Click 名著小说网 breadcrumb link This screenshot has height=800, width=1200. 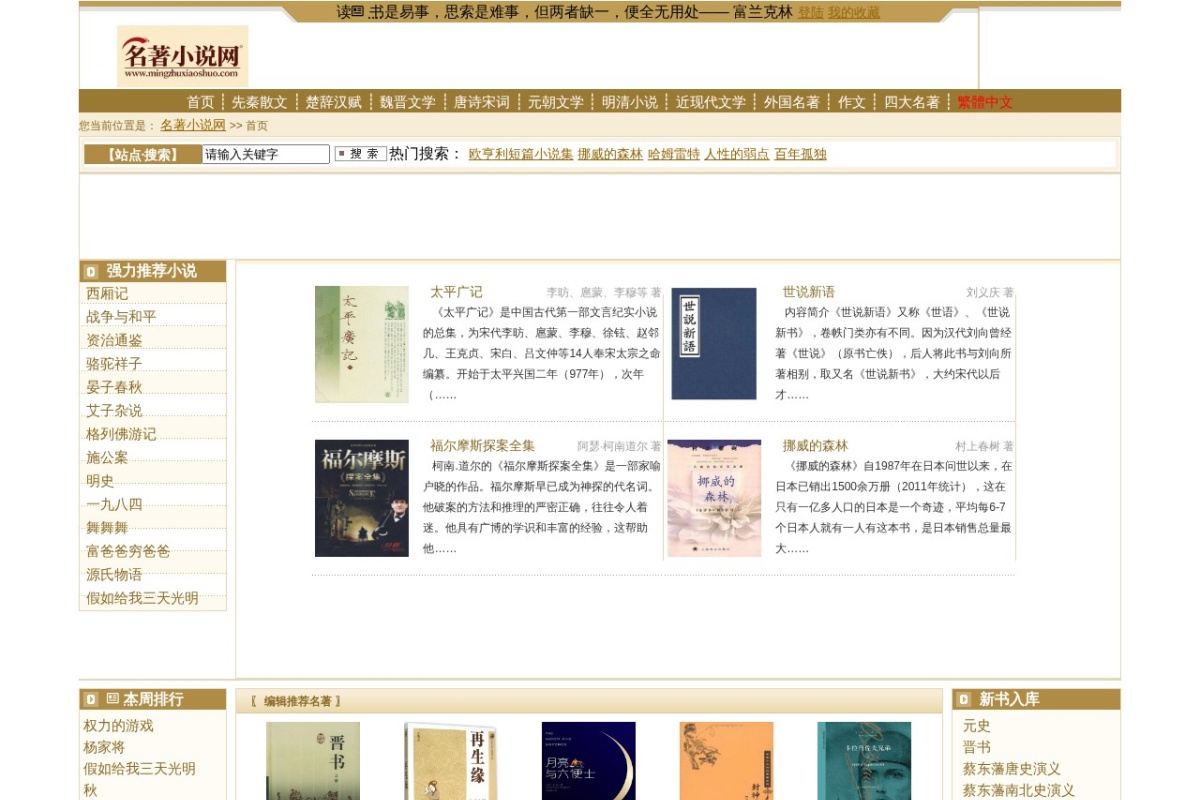pyautogui.click(x=193, y=125)
